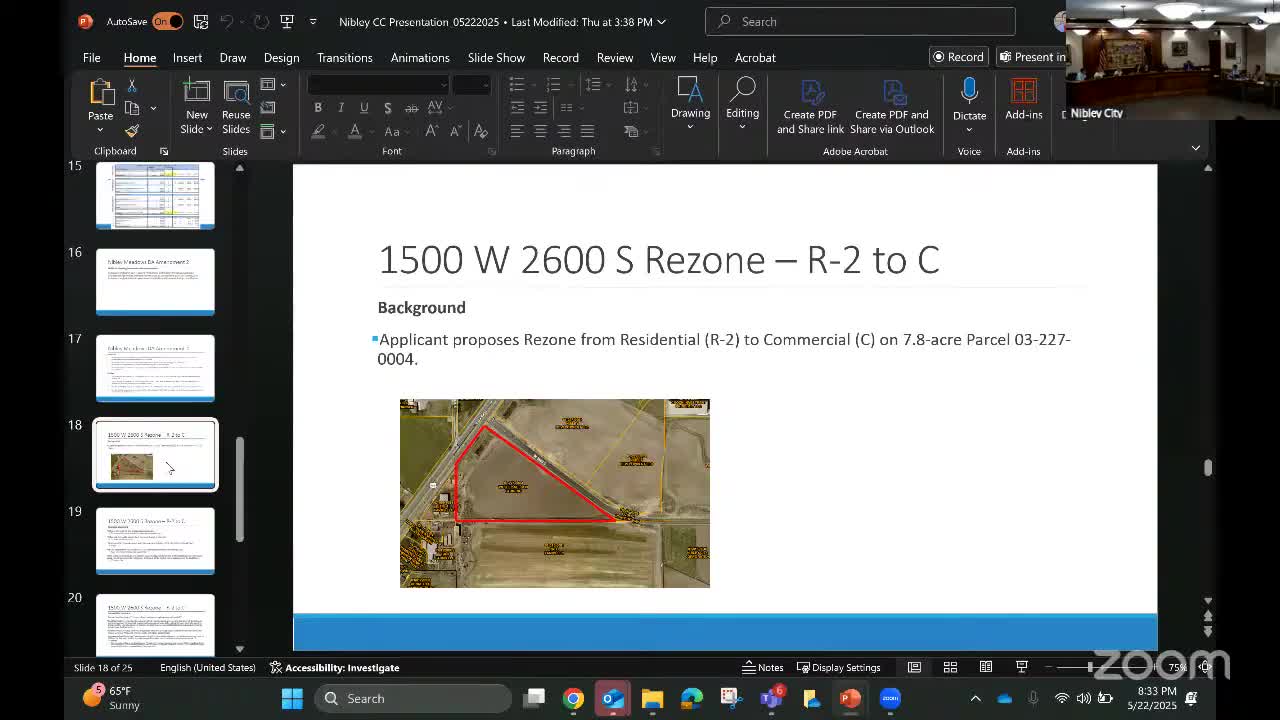
Task: Switch to Slide Sorter view
Action: [x=950, y=667]
